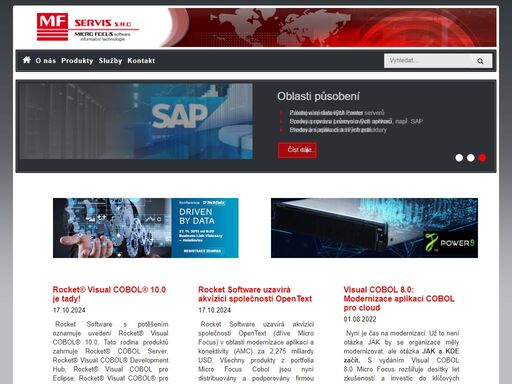Open Rocket Visual COBOL 10.0 article

(x=109, y=294)
